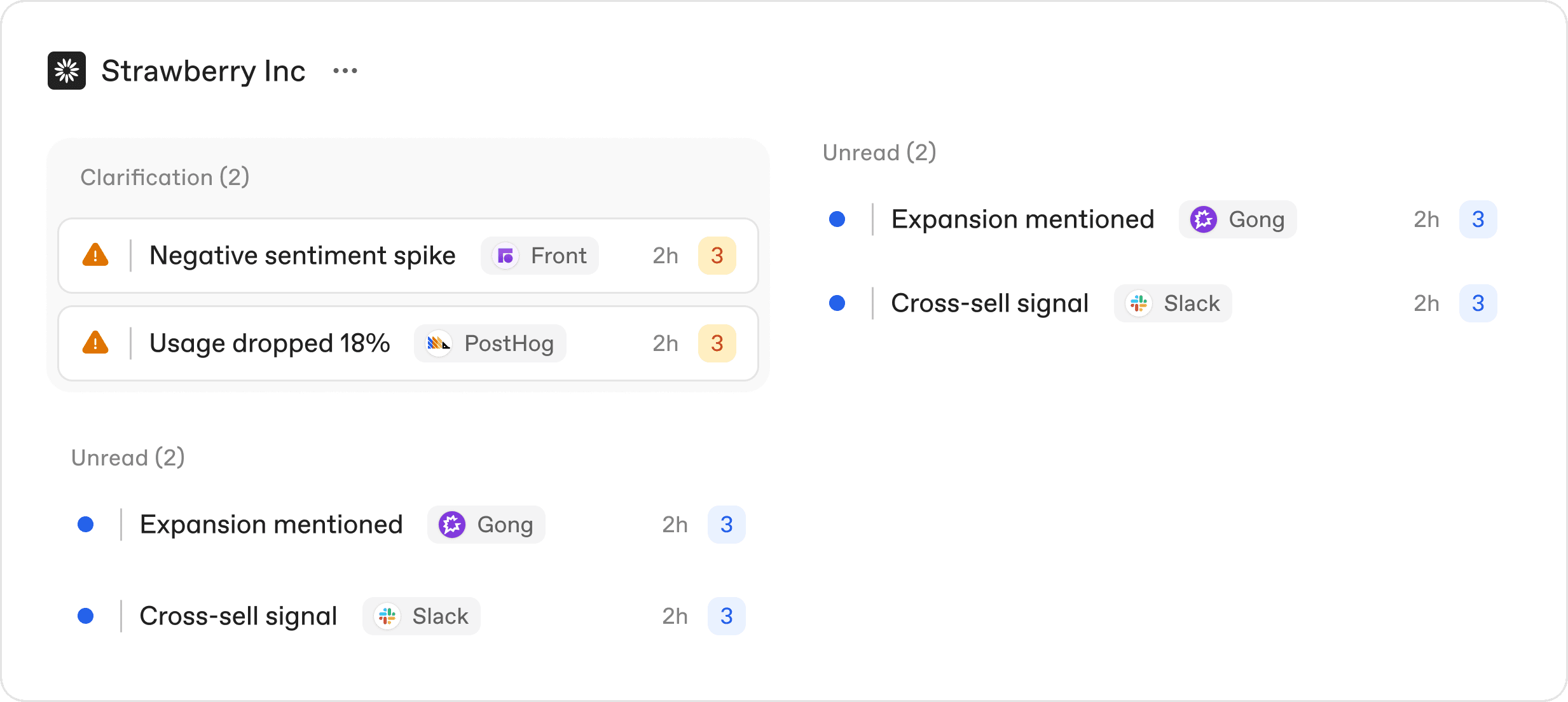Click Slack badge in Unread list beside Clarification
1568x702 pixels.
tap(1173, 303)
